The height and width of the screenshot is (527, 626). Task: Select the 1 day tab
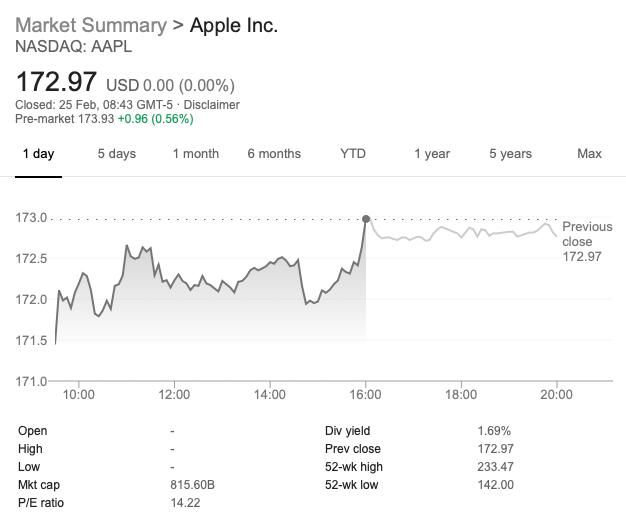click(38, 154)
